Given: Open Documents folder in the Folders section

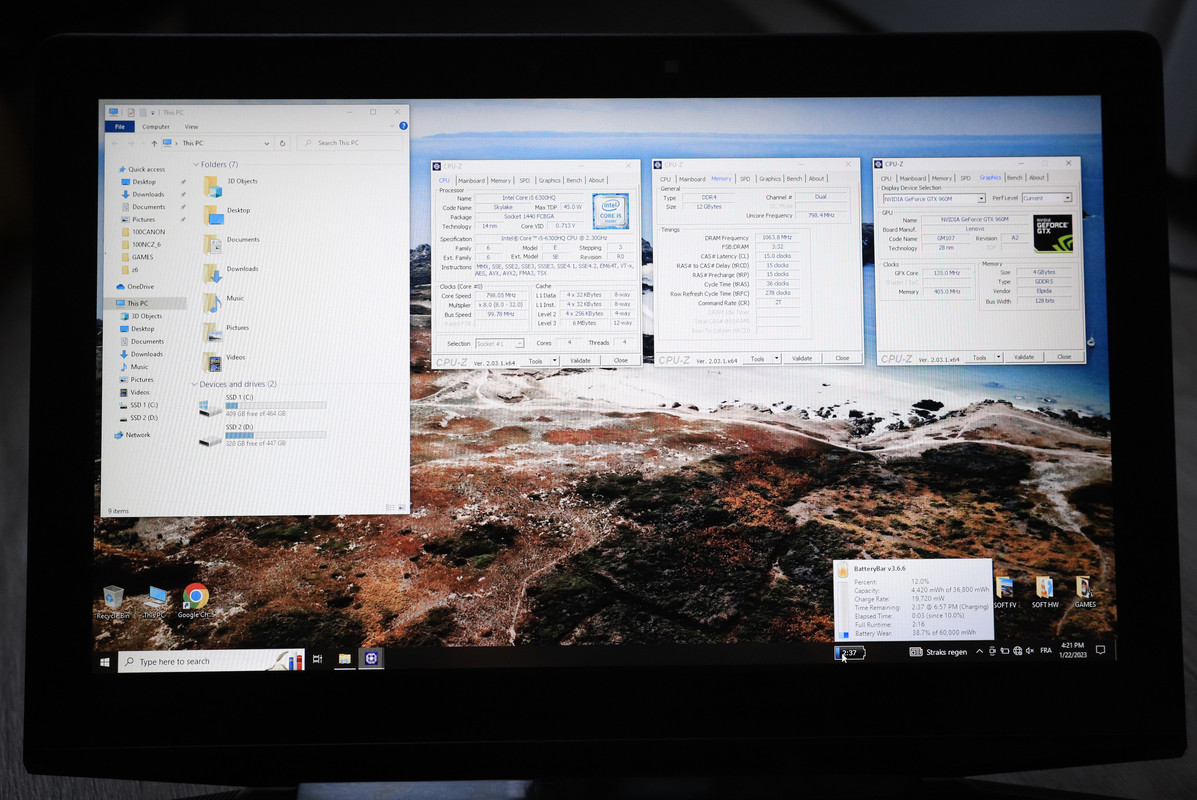Looking at the screenshot, I should (x=231, y=243).
